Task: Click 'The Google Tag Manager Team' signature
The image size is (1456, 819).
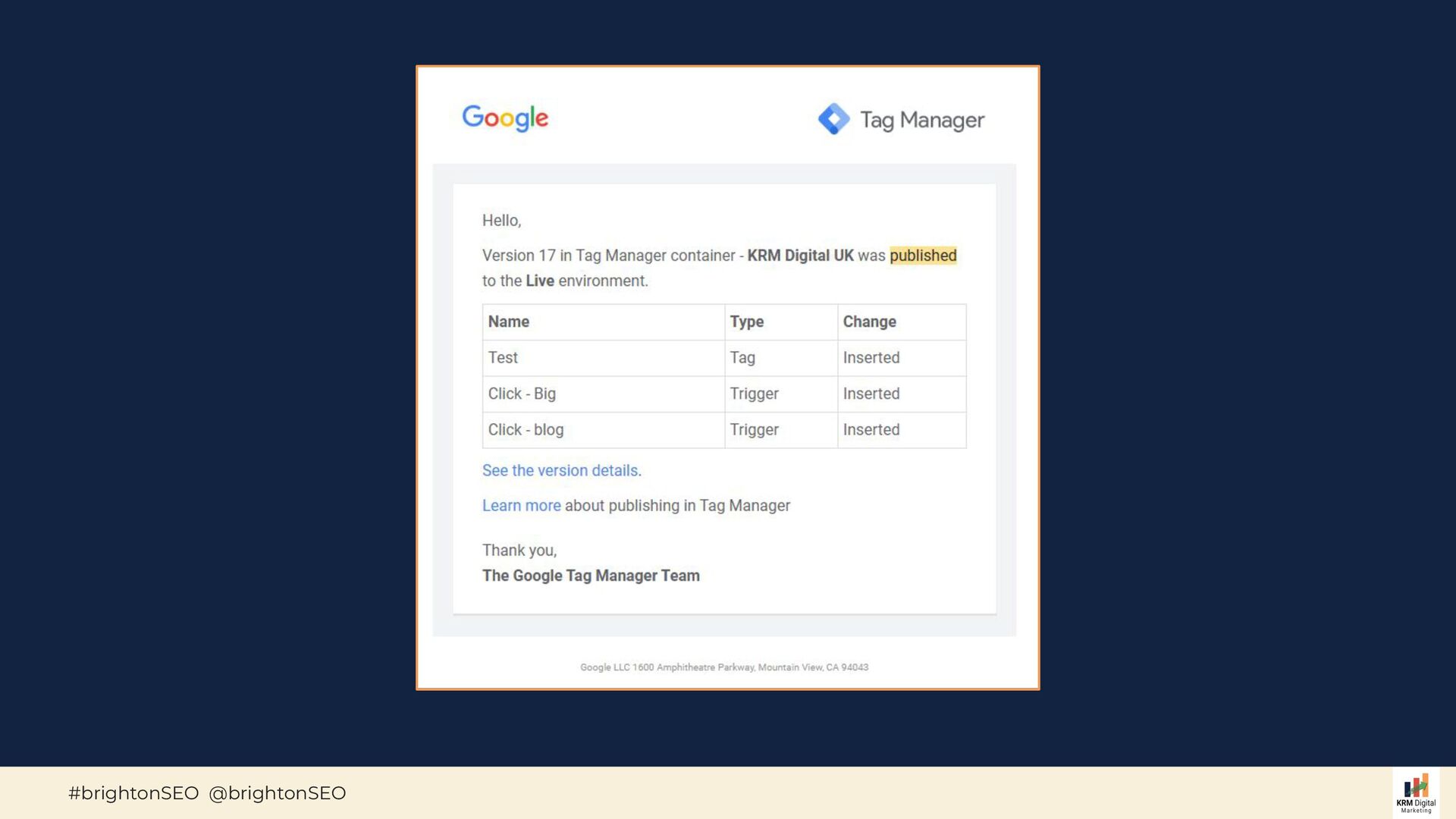Action: pos(591,576)
